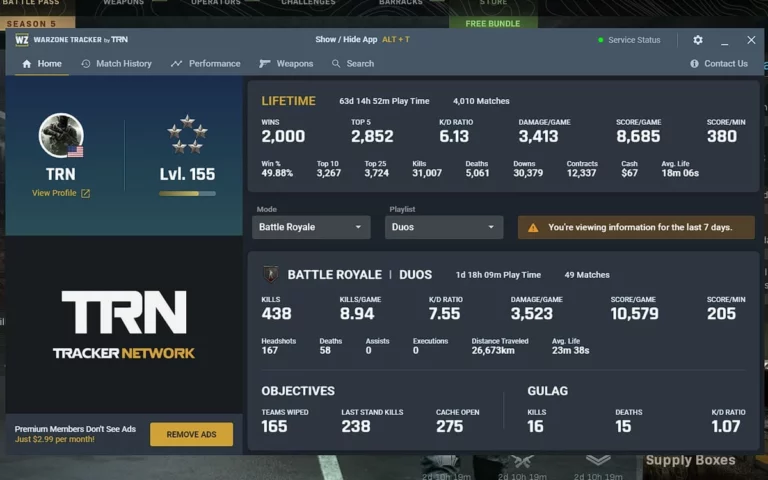The height and width of the screenshot is (480, 768).
Task: Click the Battle Royale mode emblem icon
Action: [x=271, y=274]
